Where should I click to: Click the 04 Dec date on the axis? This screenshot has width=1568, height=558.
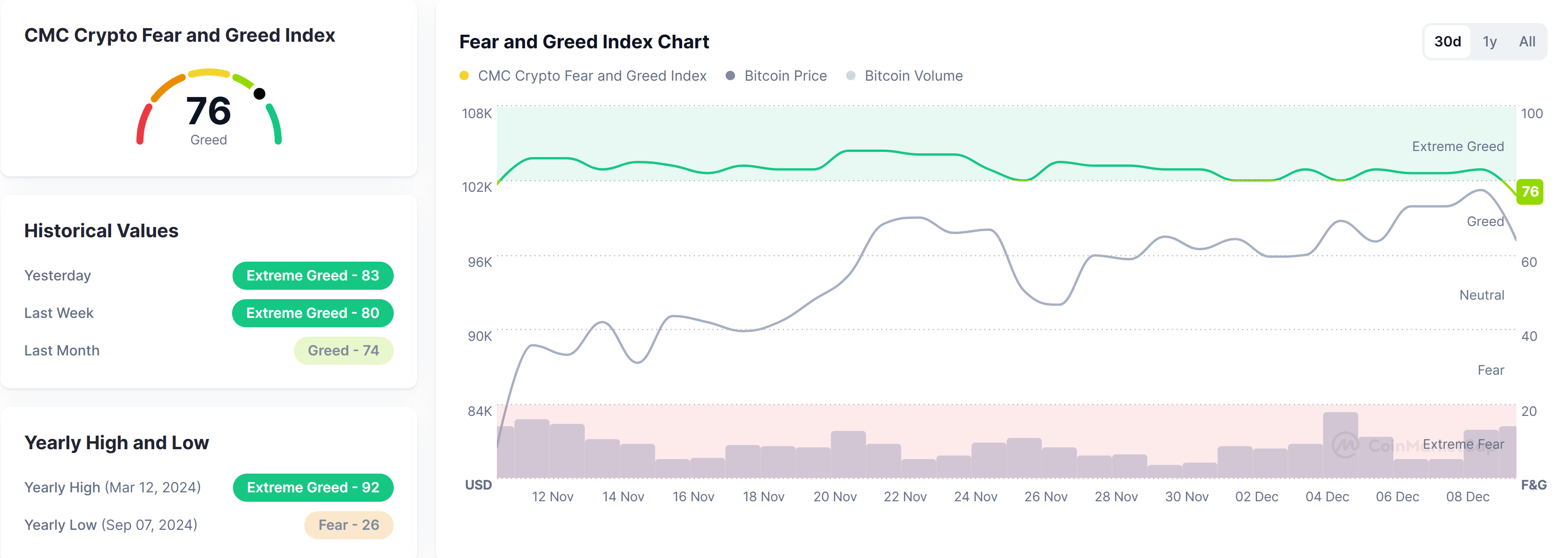tap(1327, 497)
